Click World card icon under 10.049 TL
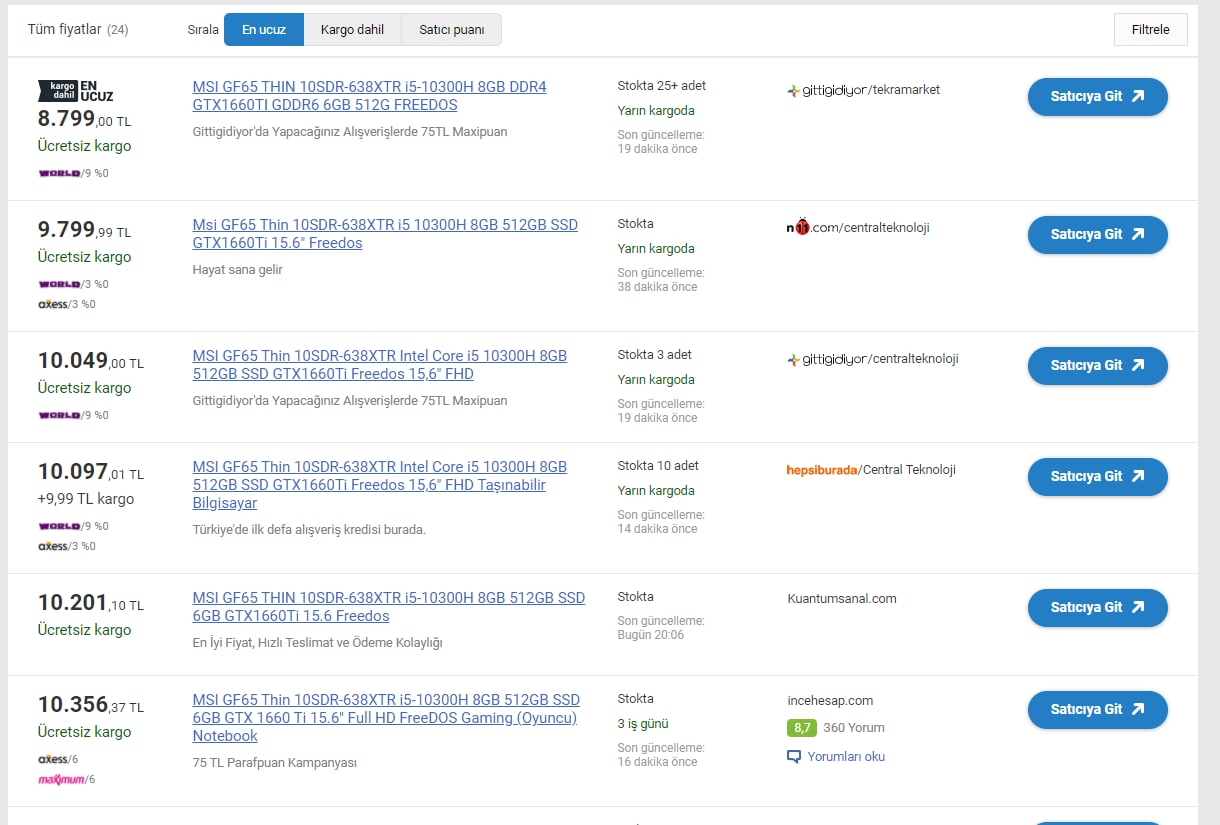The width and height of the screenshot is (1220, 825). click(x=59, y=415)
